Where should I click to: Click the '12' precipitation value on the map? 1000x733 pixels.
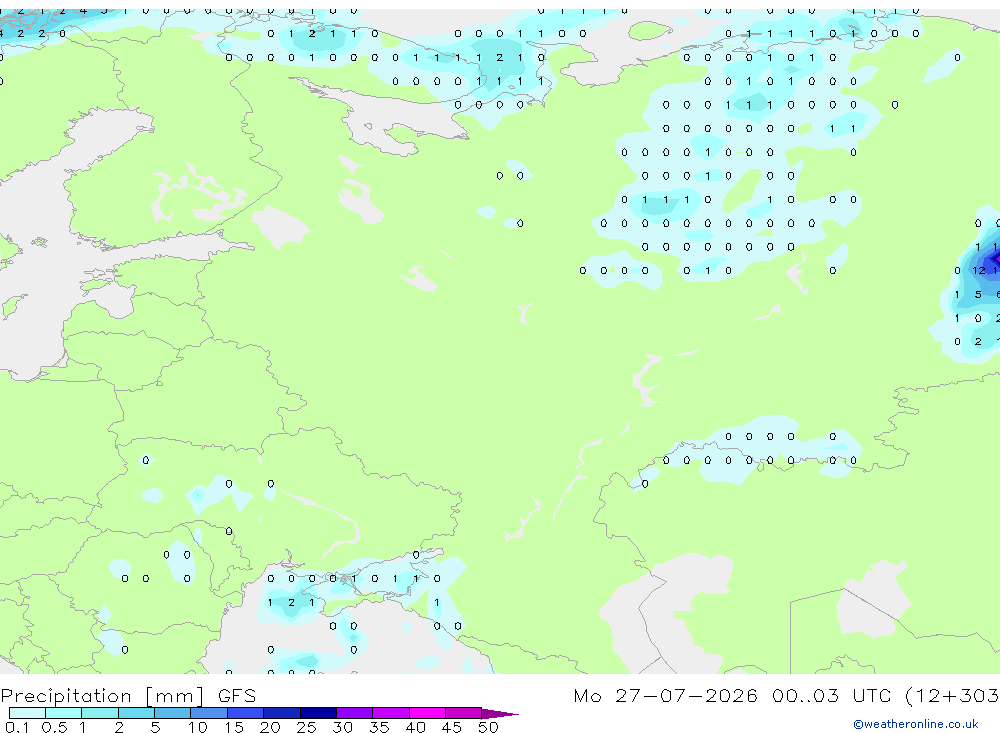(x=978, y=270)
